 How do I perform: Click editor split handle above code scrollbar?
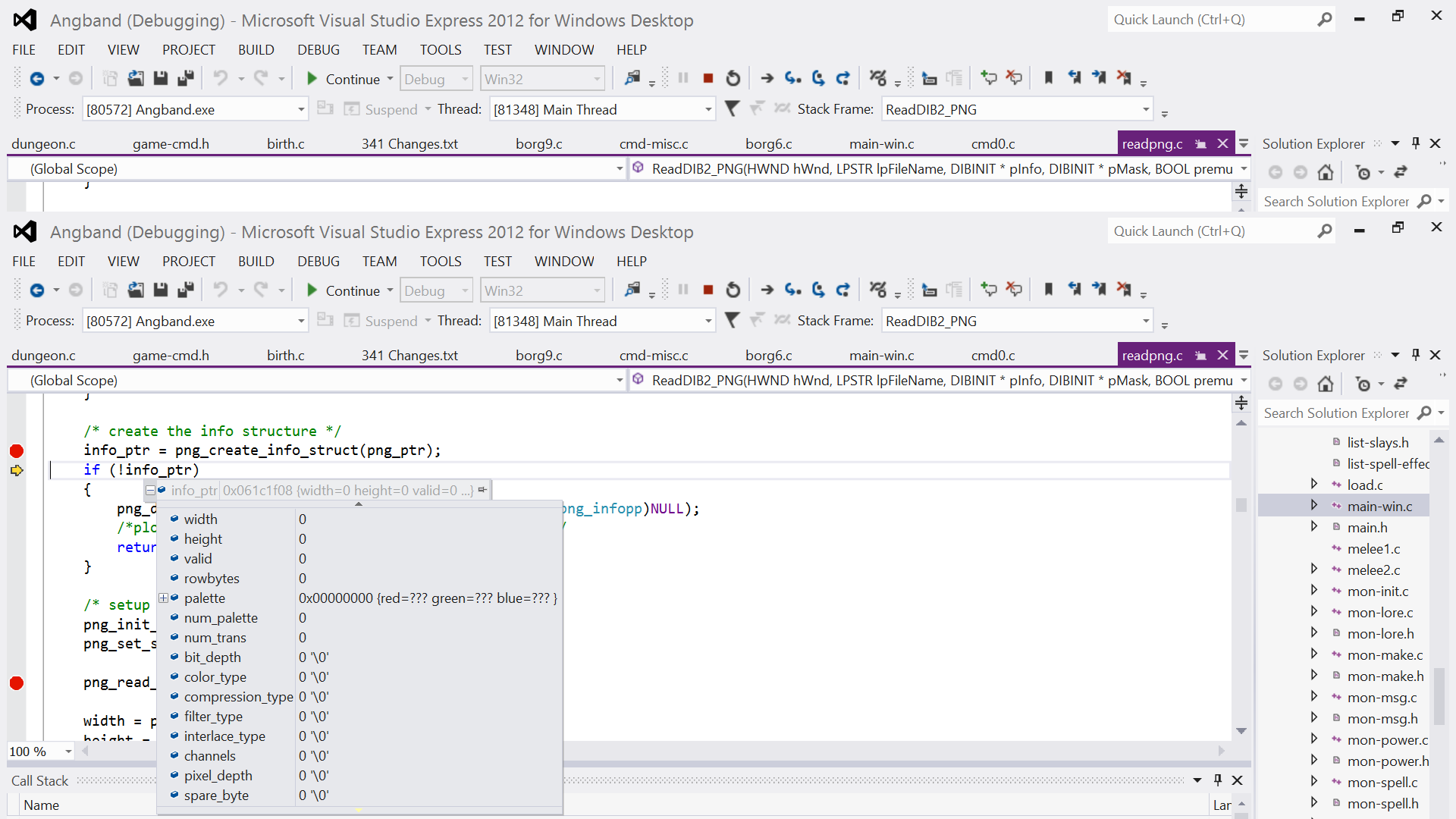[x=1241, y=403]
